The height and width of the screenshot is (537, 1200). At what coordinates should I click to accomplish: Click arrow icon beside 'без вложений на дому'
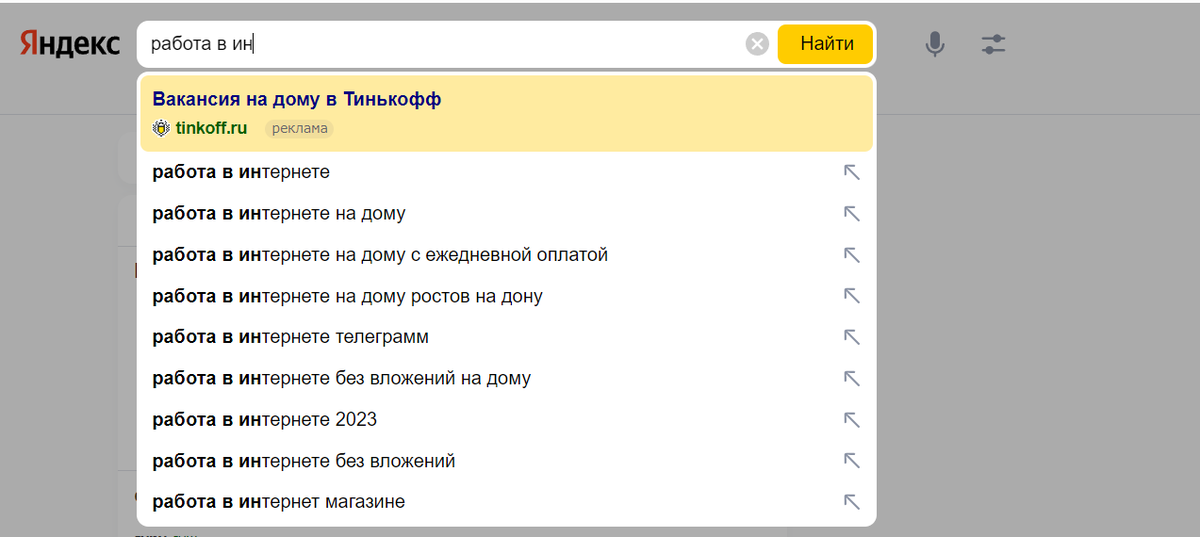[852, 378]
